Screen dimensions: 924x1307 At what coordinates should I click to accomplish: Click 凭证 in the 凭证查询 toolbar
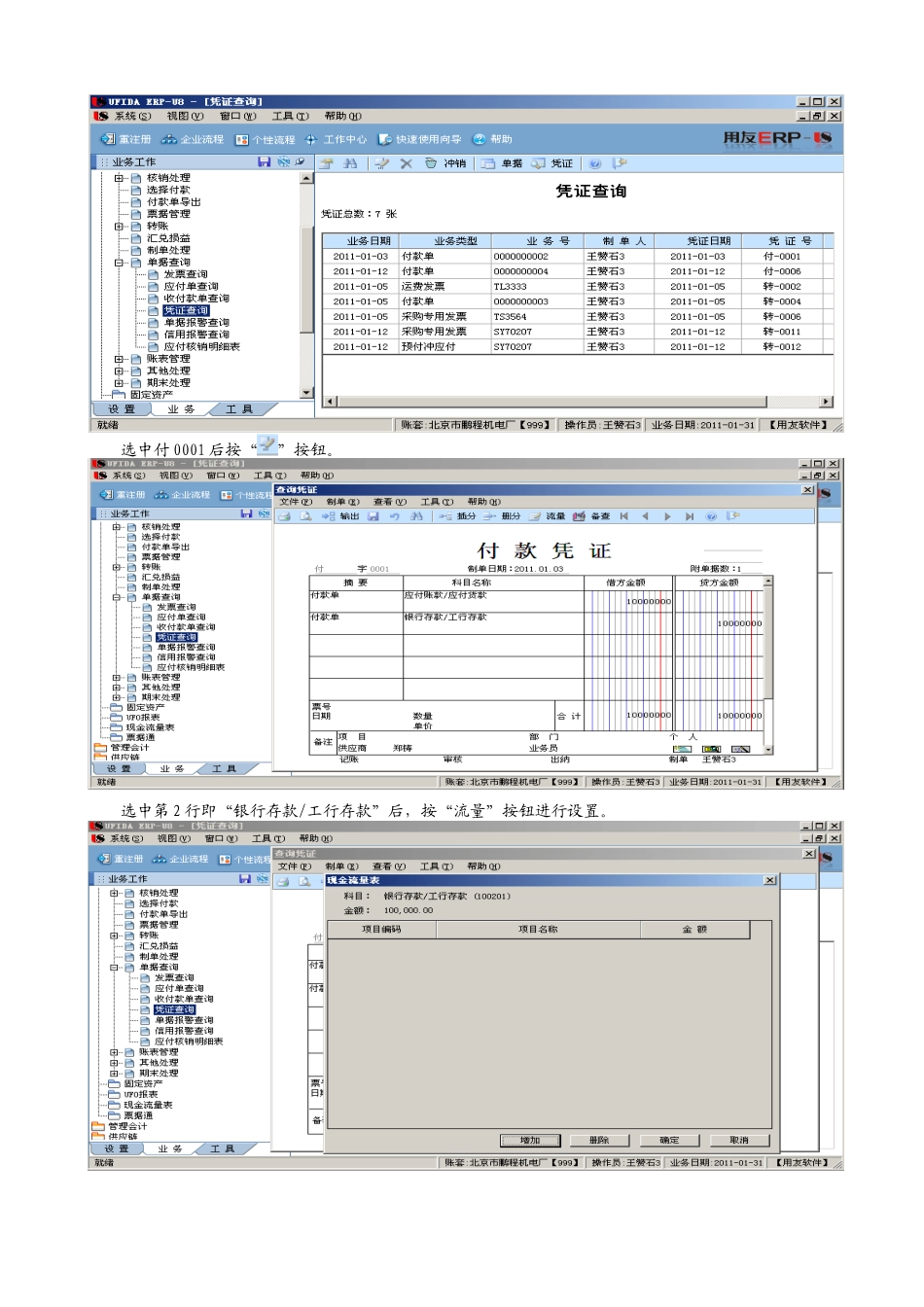click(553, 163)
